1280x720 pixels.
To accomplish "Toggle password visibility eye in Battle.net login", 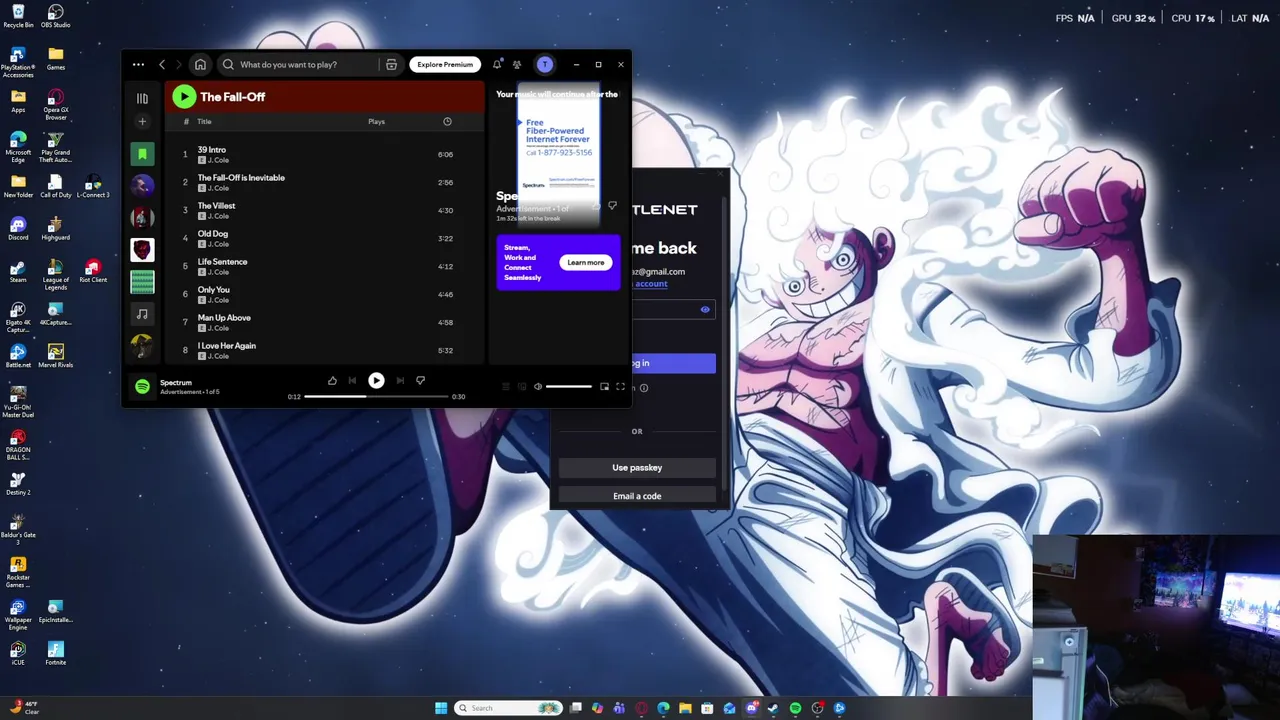I will 705,310.
